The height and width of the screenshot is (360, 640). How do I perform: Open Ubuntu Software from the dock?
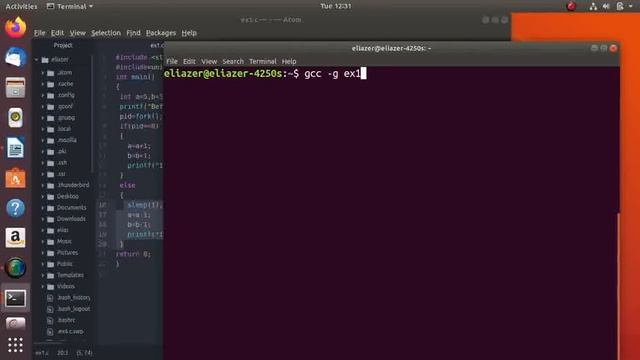[x=16, y=178]
